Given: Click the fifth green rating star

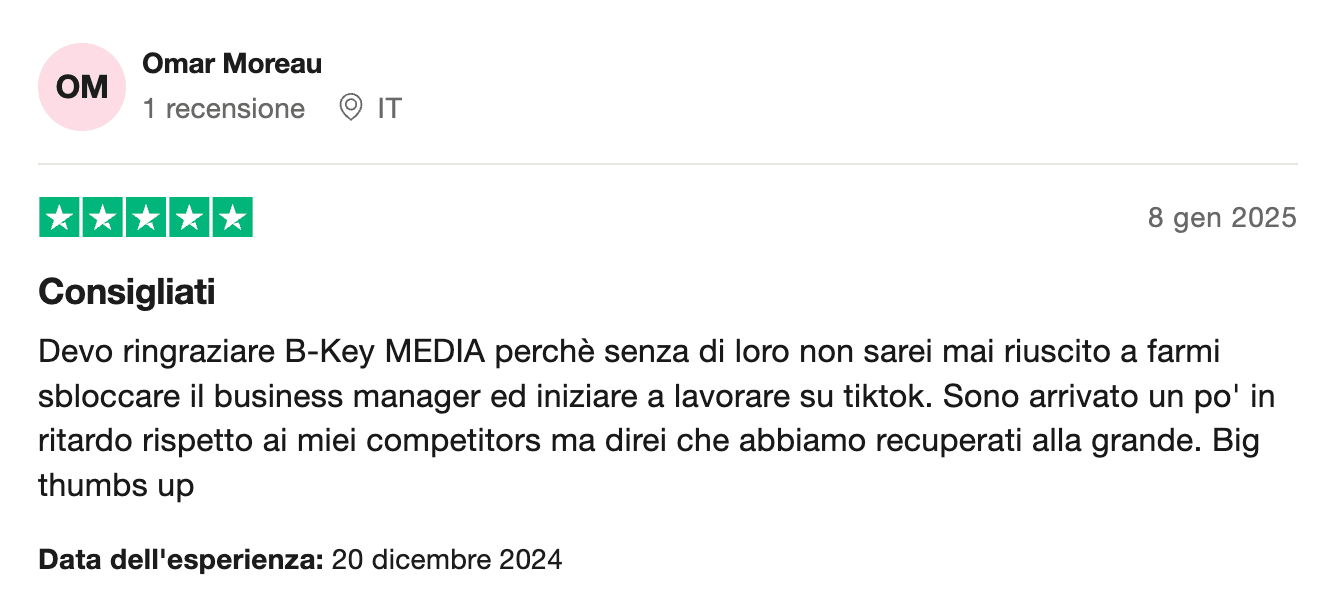Looking at the screenshot, I should click(x=233, y=218).
